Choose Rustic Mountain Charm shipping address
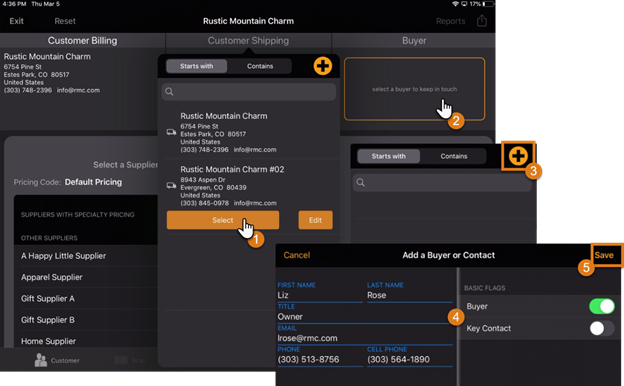The width and height of the screenshot is (624, 386). [x=249, y=133]
